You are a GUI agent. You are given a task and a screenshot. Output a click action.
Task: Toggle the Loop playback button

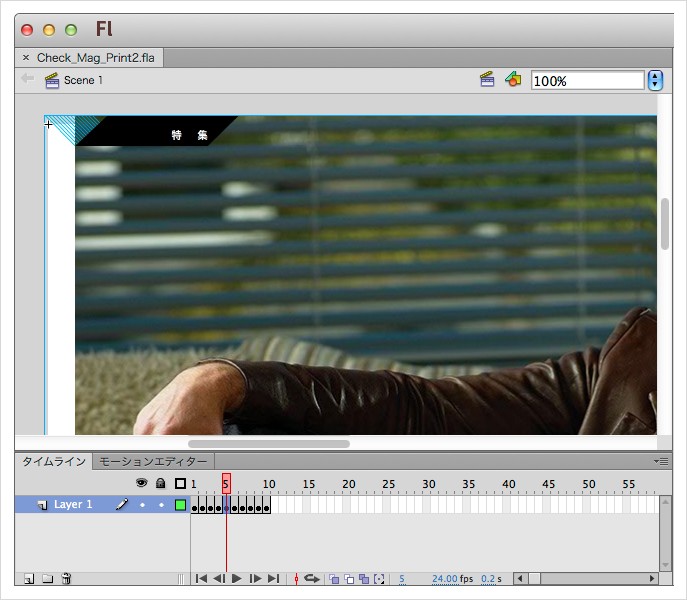(x=312, y=579)
